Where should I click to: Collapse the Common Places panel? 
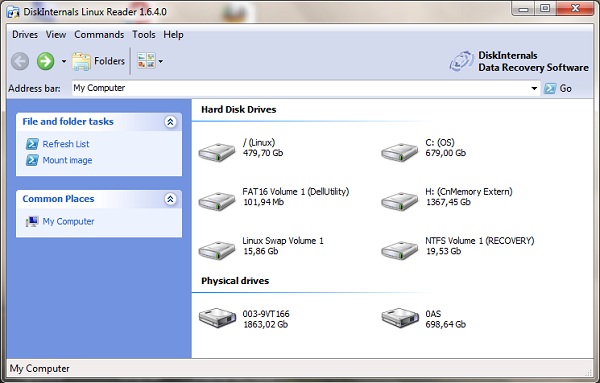pyautogui.click(x=170, y=199)
